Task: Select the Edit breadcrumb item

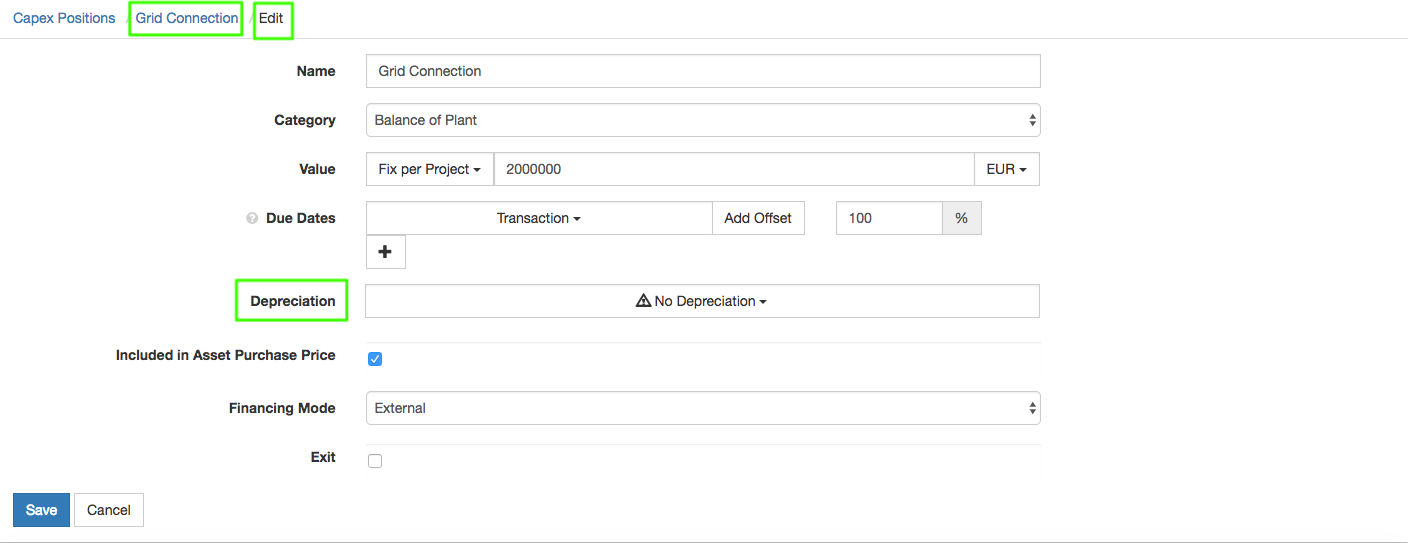Action: click(272, 18)
